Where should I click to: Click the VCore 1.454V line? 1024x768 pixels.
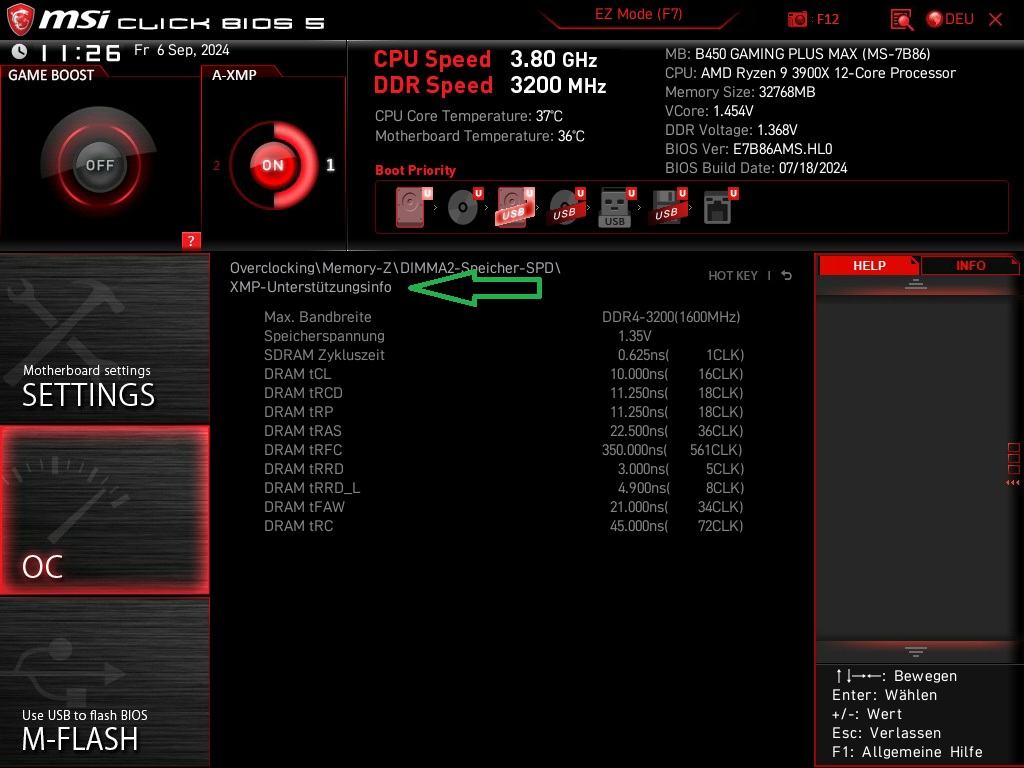[709, 111]
